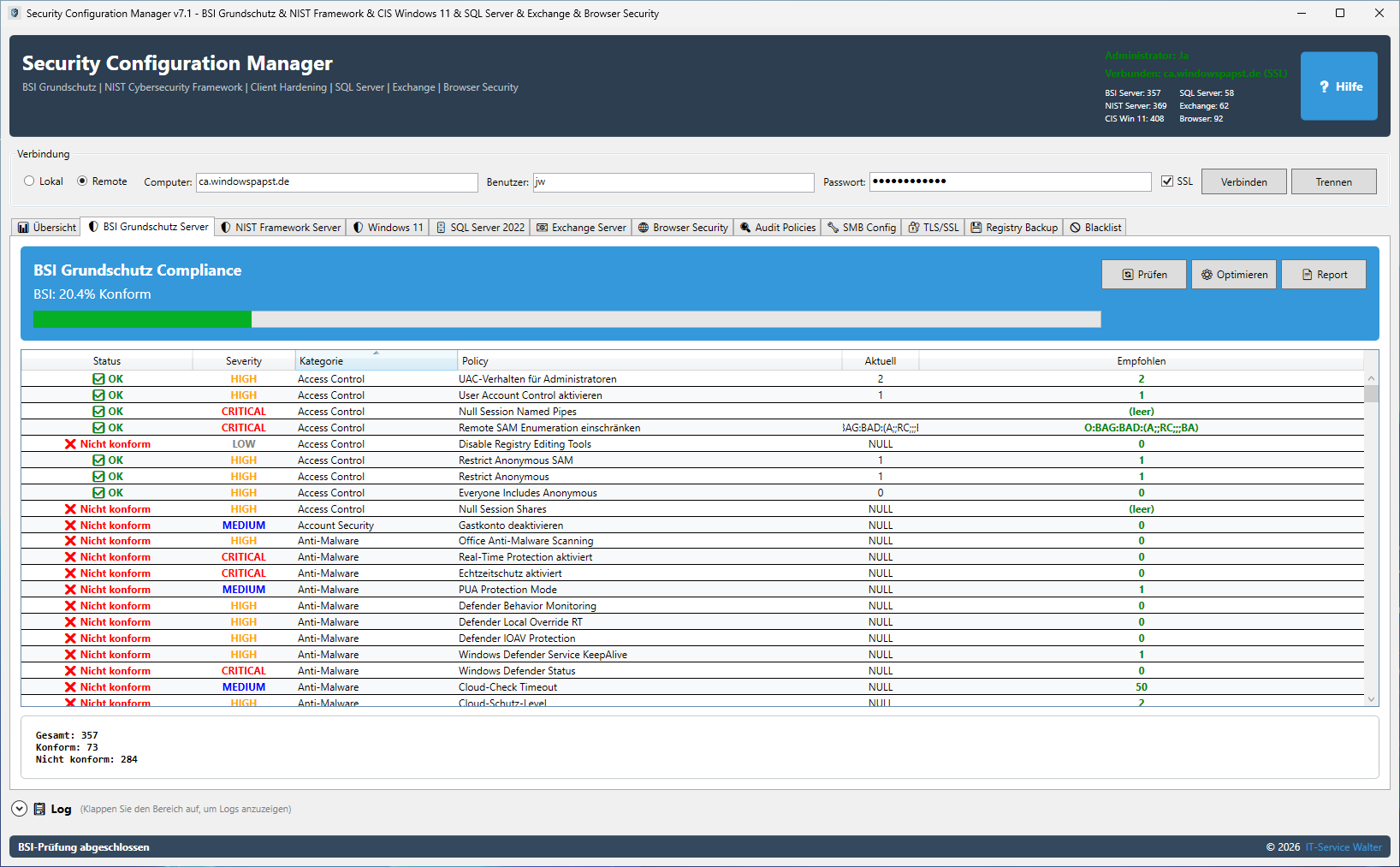The height and width of the screenshot is (867, 1400).
Task: Click the globe icon on Browser Security tab
Action: click(644, 228)
